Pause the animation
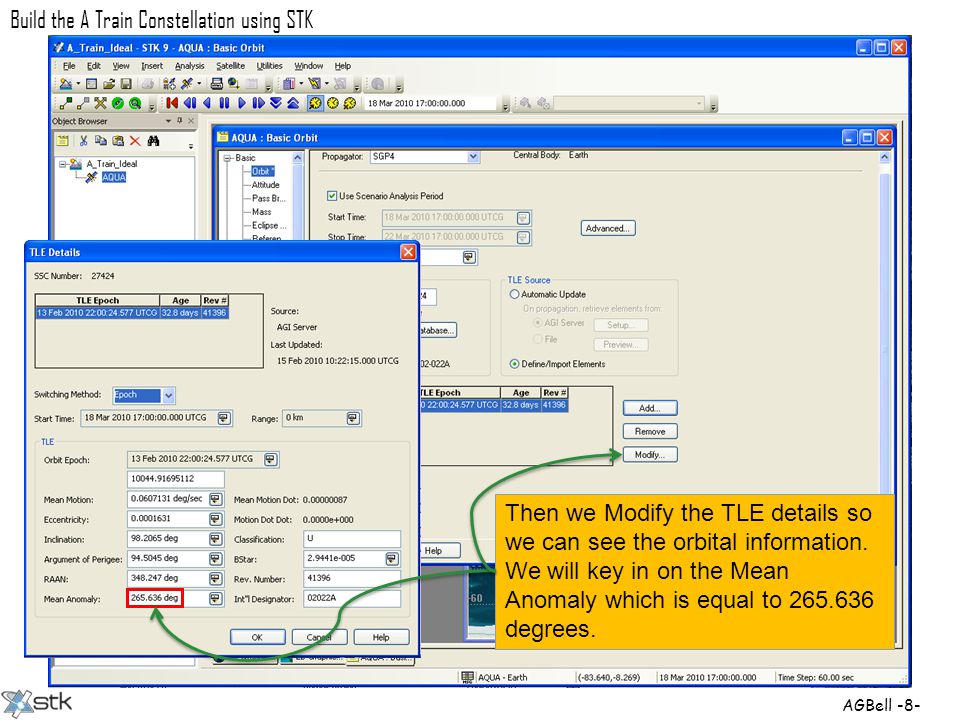Image resolution: width=960 pixels, height=720 pixels. 224,103
